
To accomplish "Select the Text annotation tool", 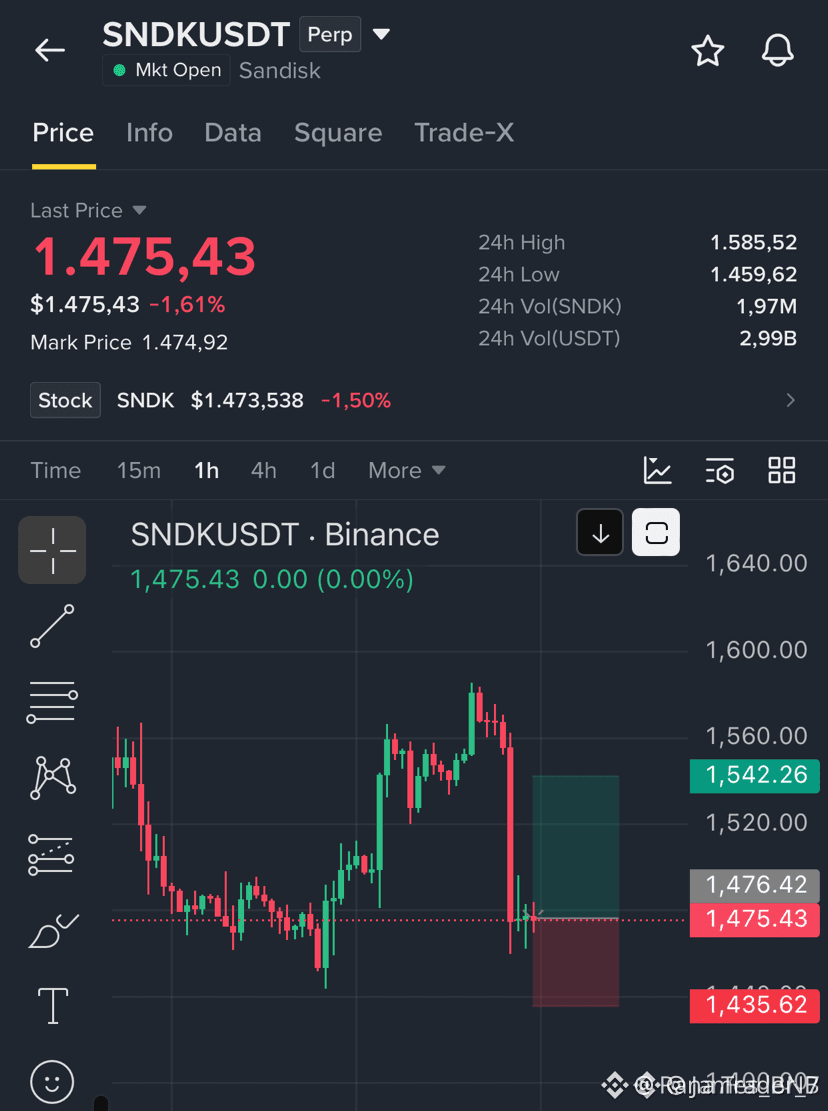I will [52, 1006].
